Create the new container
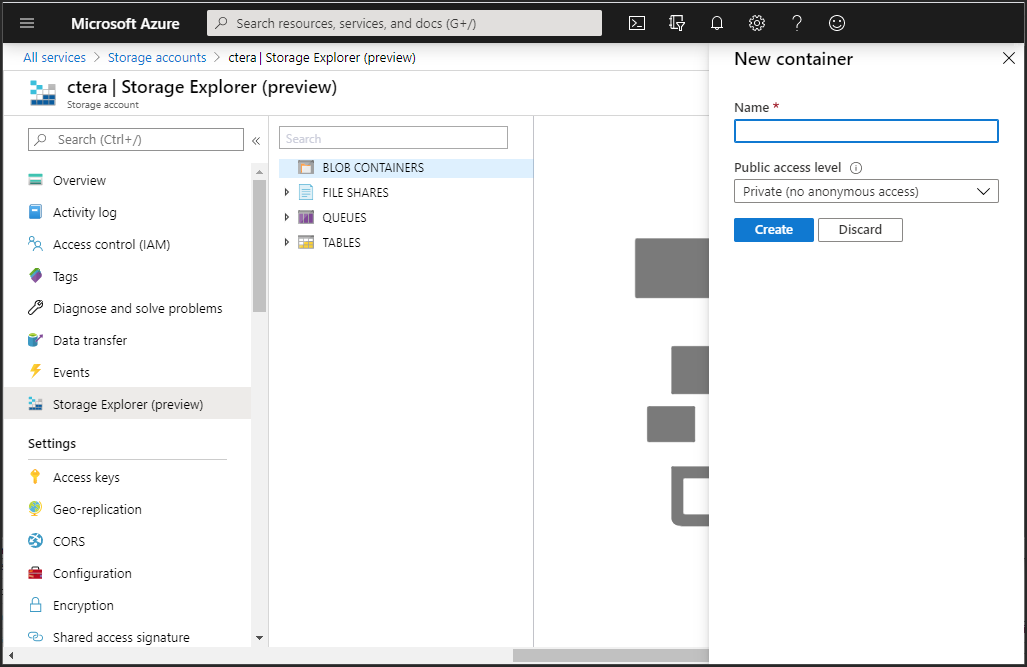This screenshot has height=667, width=1027. tap(774, 230)
